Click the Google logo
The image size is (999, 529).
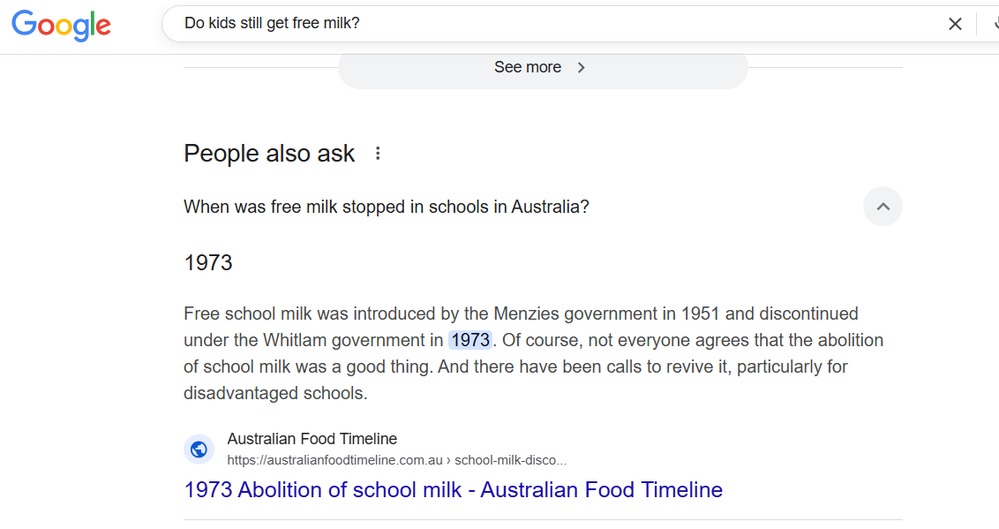click(61, 25)
